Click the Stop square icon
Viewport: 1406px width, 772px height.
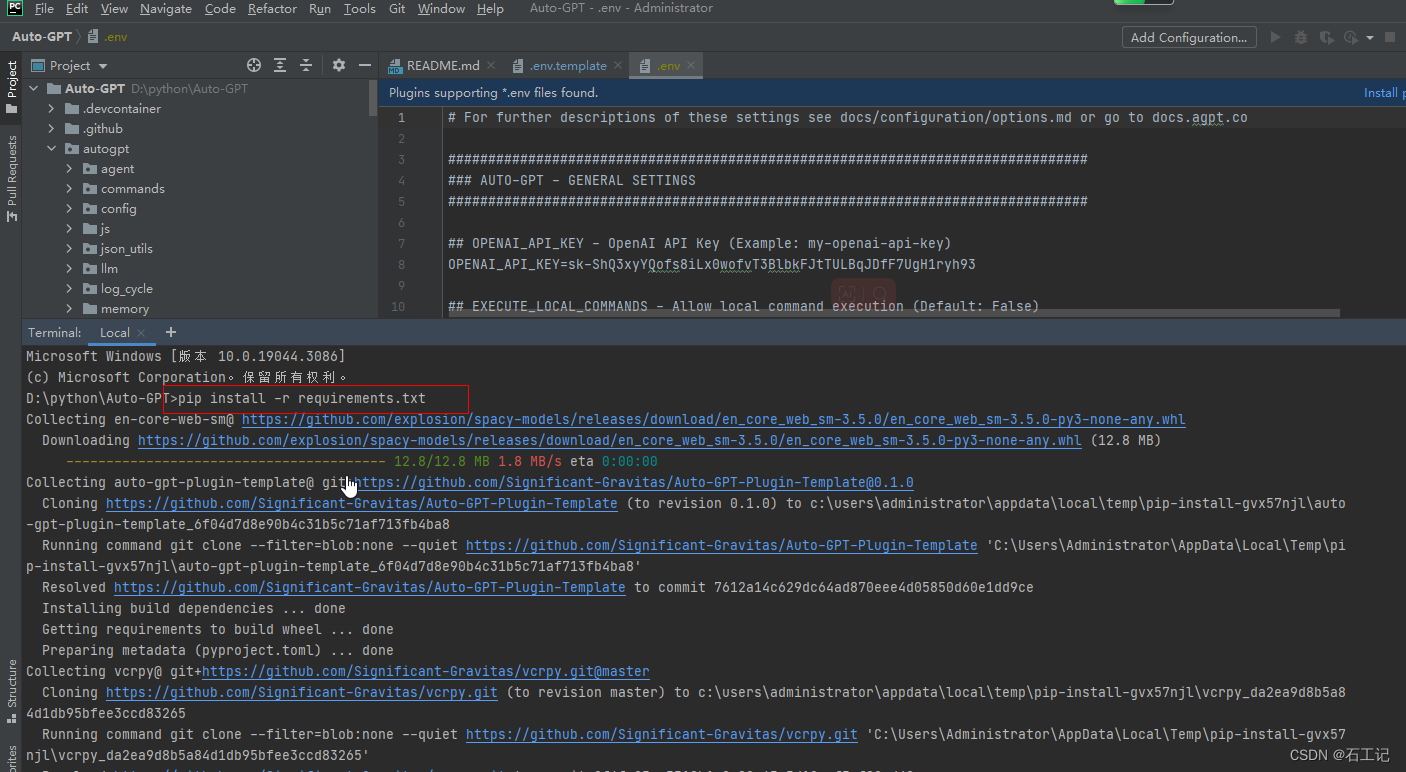[x=1389, y=37]
